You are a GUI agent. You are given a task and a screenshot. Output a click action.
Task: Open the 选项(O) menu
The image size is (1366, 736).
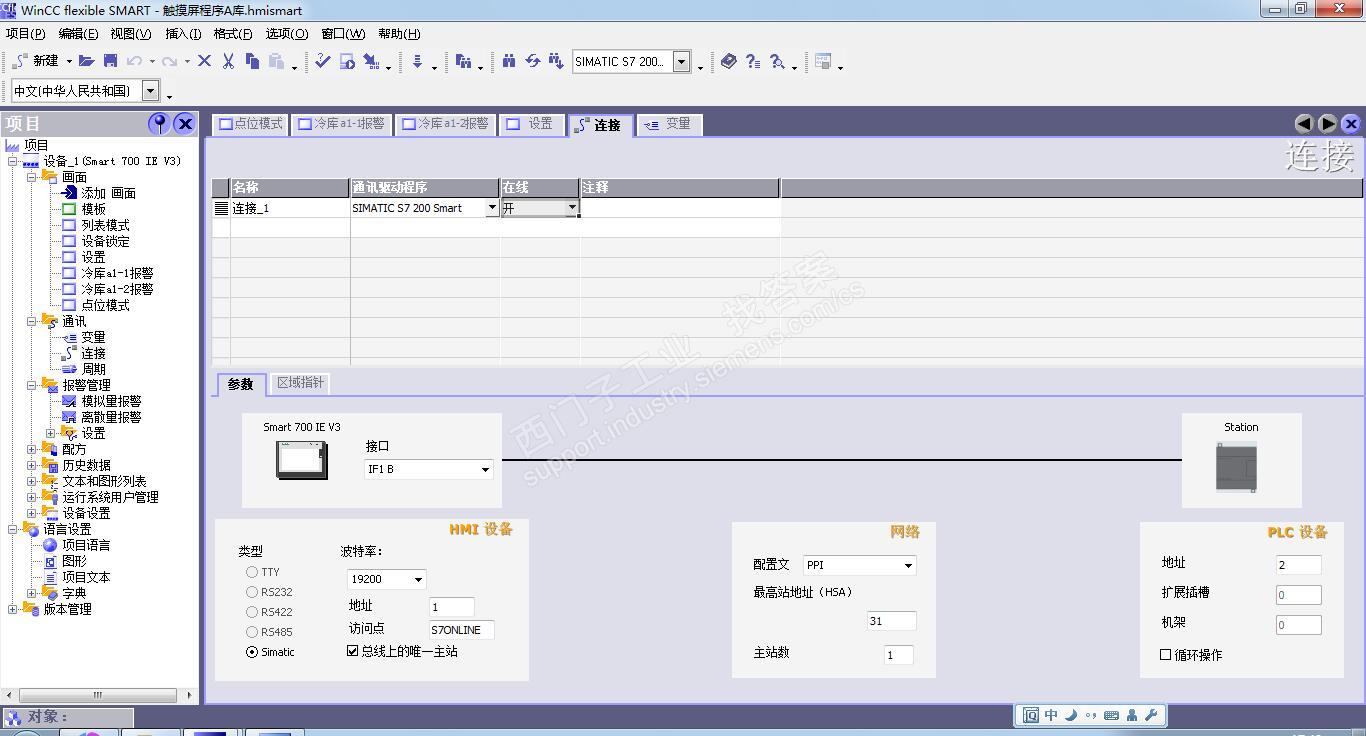[x=286, y=34]
